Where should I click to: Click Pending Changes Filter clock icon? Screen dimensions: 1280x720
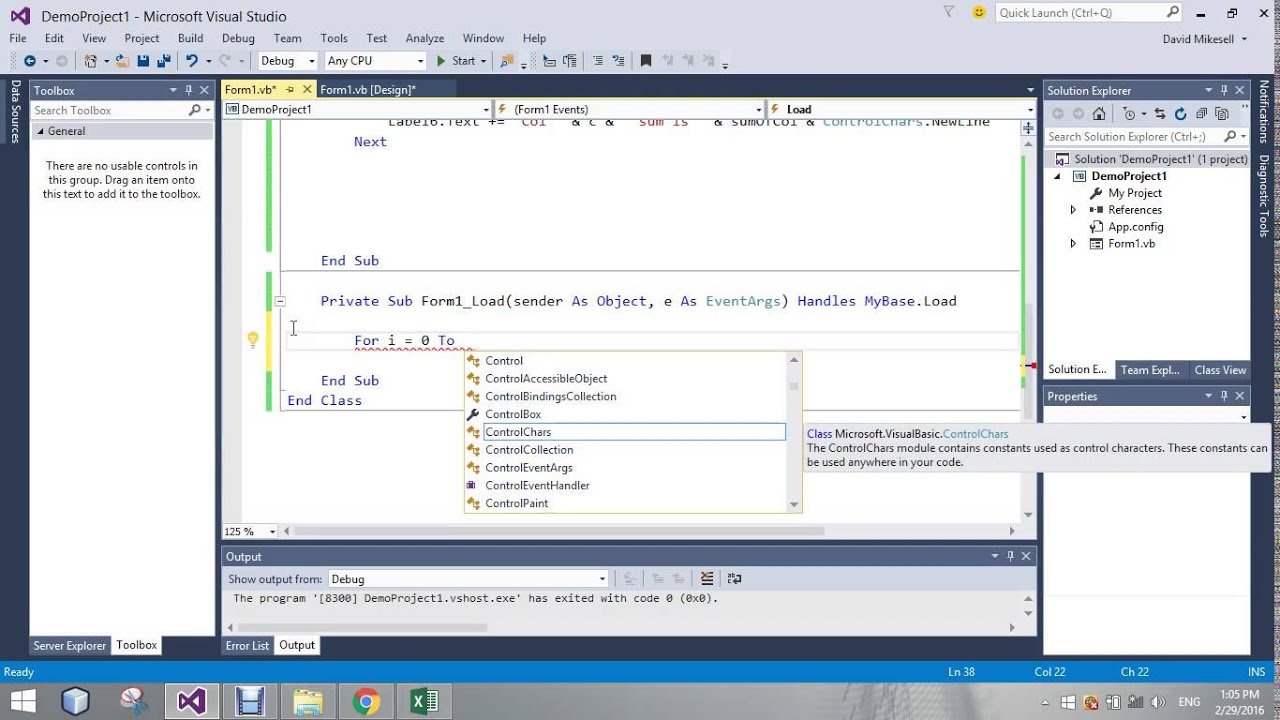tap(1129, 114)
